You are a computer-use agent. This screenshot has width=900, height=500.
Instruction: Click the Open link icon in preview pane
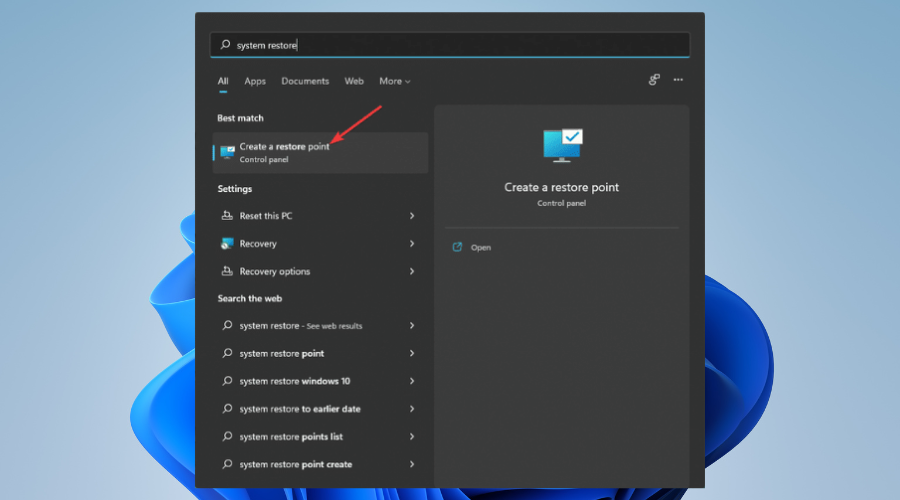[x=457, y=247]
